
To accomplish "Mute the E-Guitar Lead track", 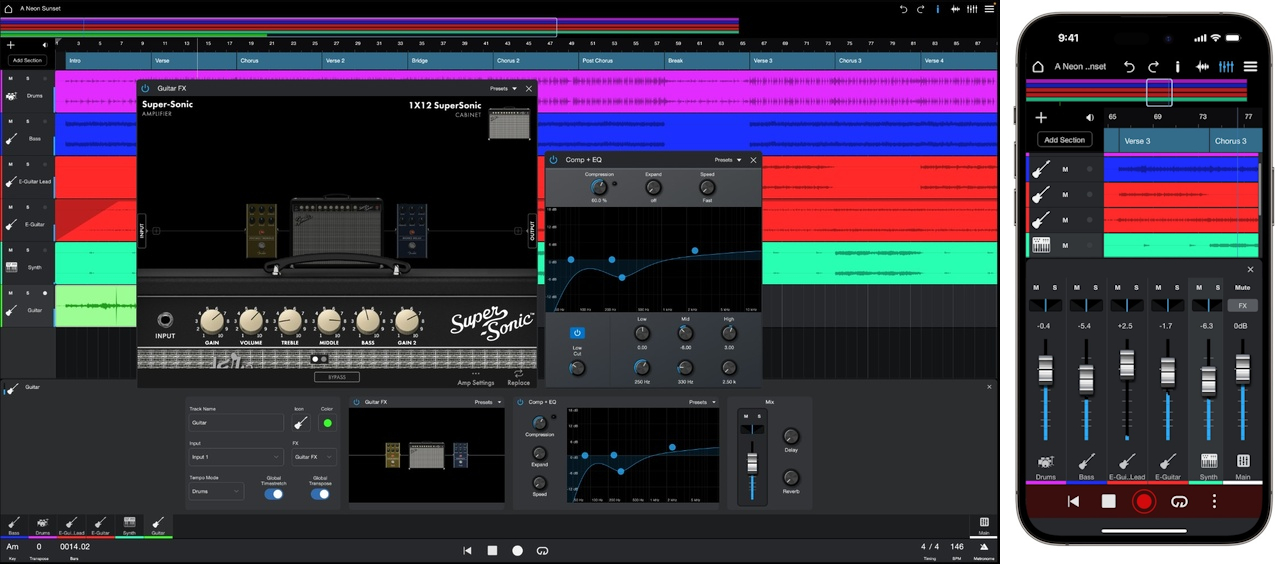I will point(11,164).
